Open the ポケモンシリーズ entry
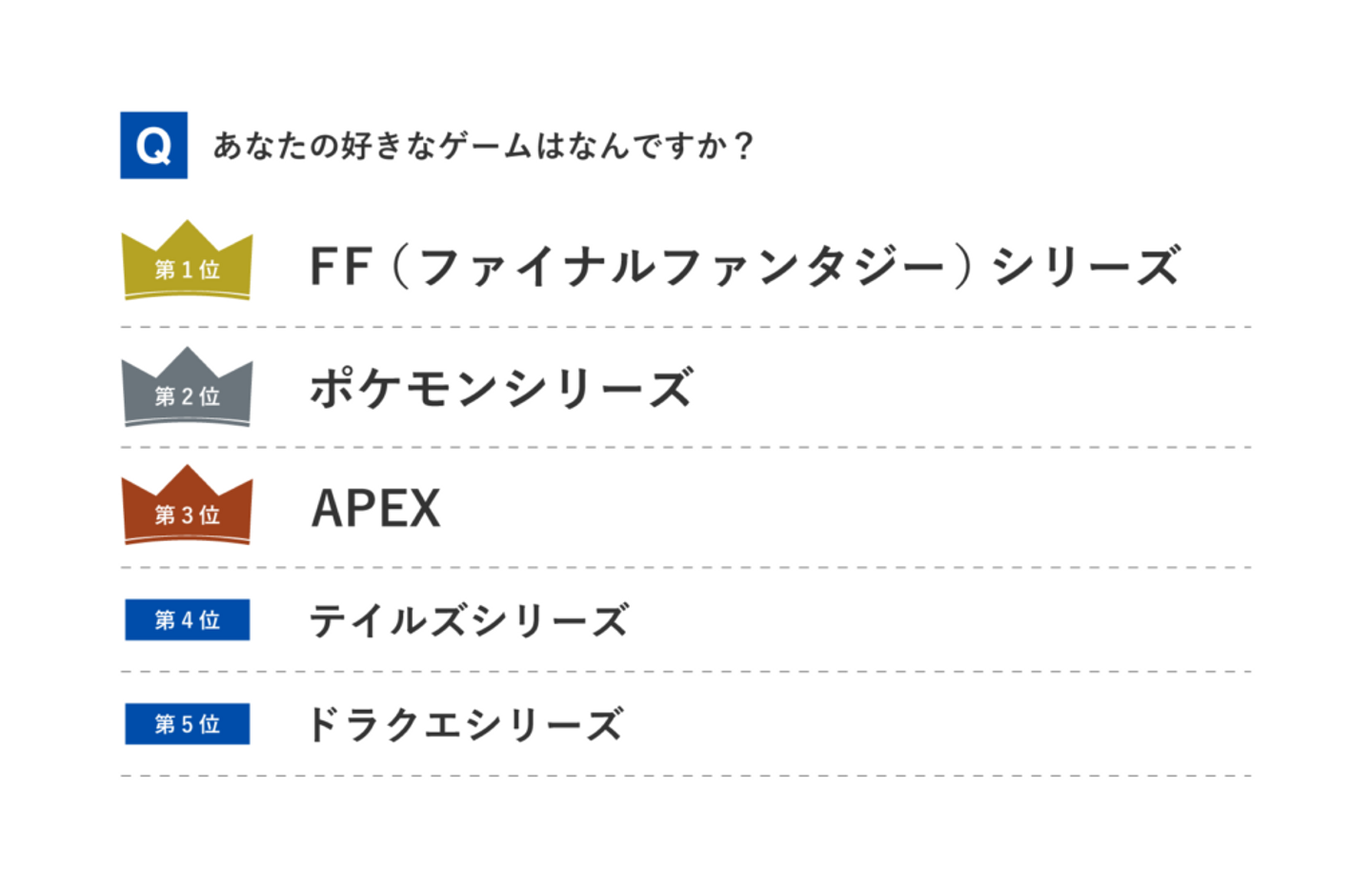Image resolution: width=1372 pixels, height=888 pixels. (x=502, y=389)
